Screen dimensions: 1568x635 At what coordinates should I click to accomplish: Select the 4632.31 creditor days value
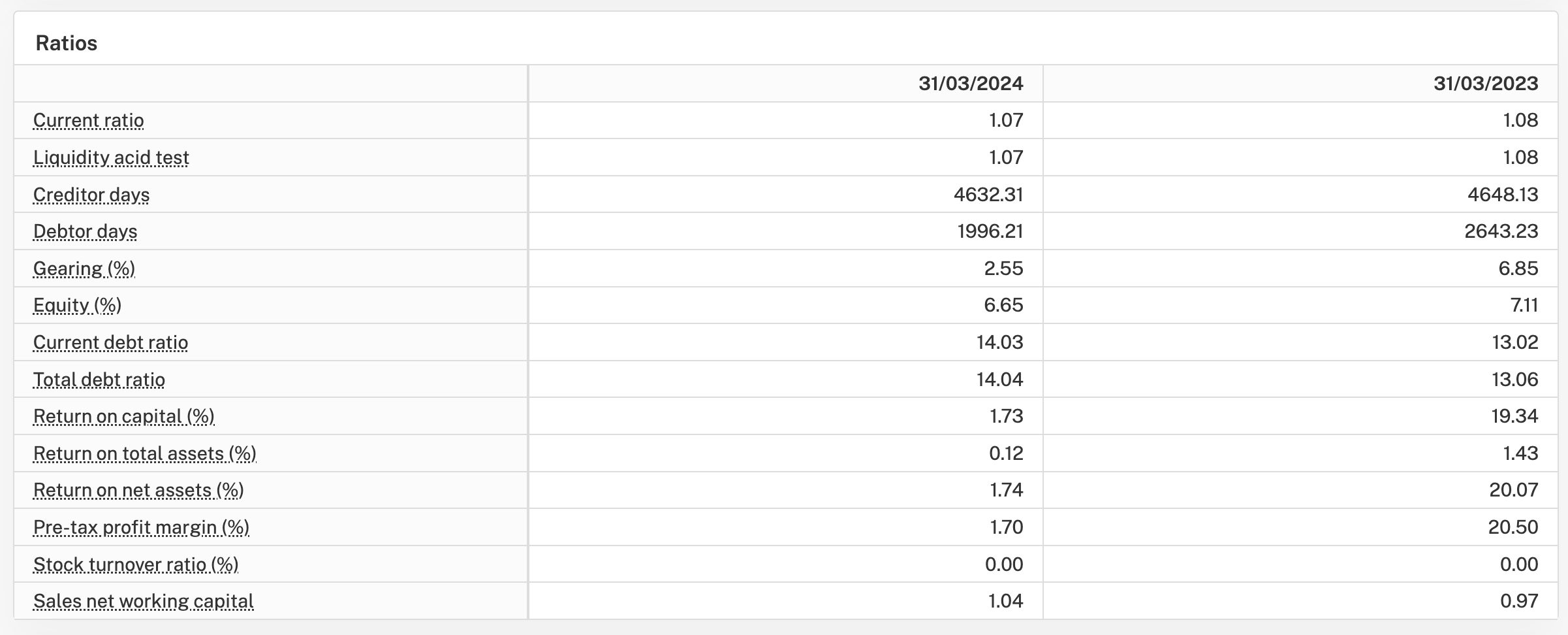pos(988,195)
